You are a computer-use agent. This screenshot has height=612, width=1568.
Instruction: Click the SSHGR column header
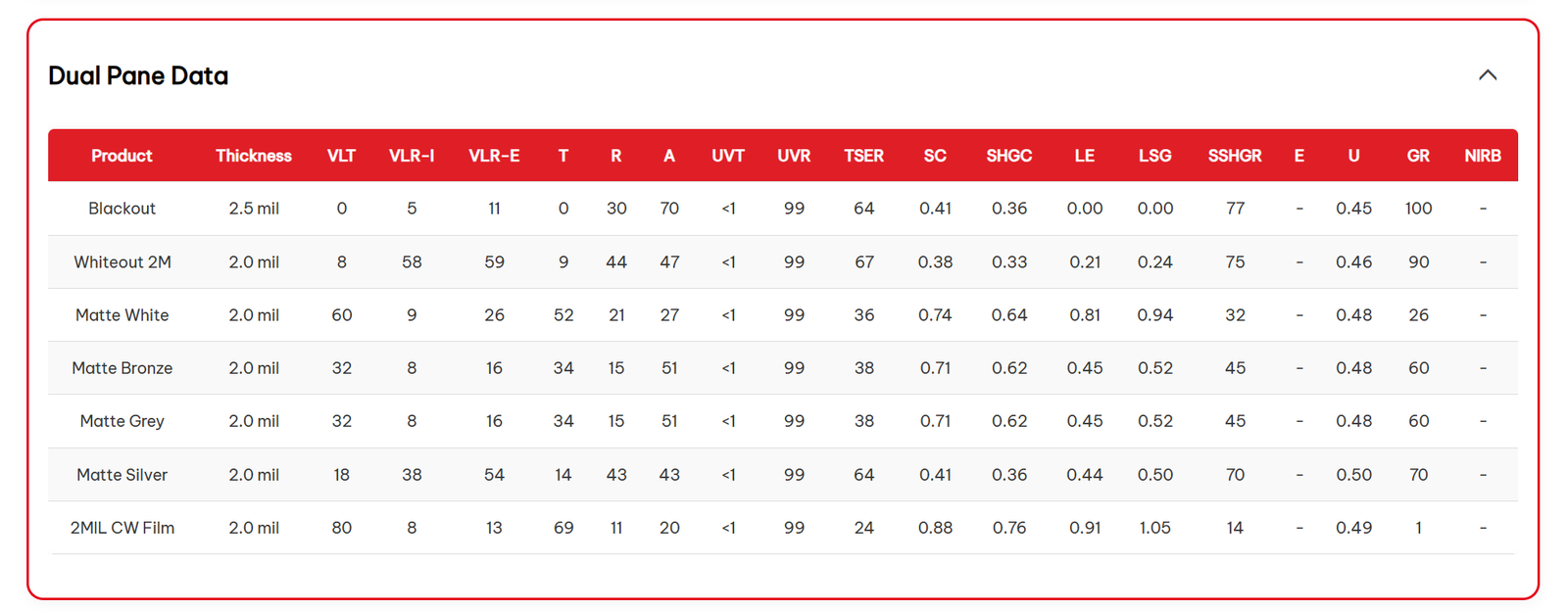1235,156
